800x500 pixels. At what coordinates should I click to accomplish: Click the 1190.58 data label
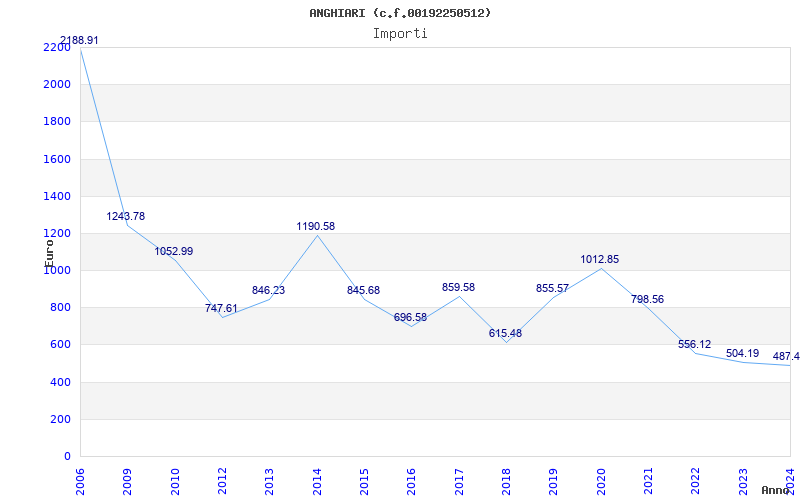(316, 226)
